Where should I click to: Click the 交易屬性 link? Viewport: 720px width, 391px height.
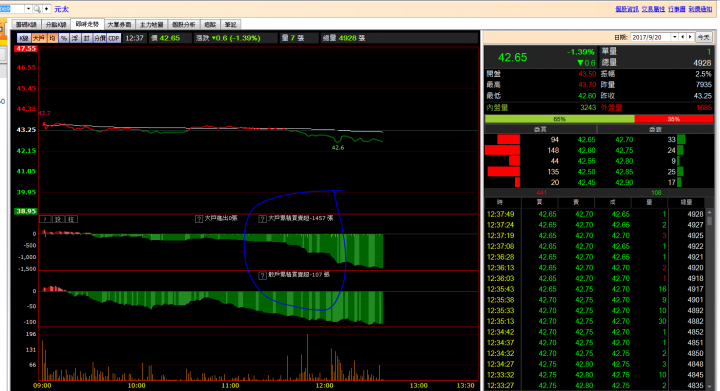coord(653,9)
